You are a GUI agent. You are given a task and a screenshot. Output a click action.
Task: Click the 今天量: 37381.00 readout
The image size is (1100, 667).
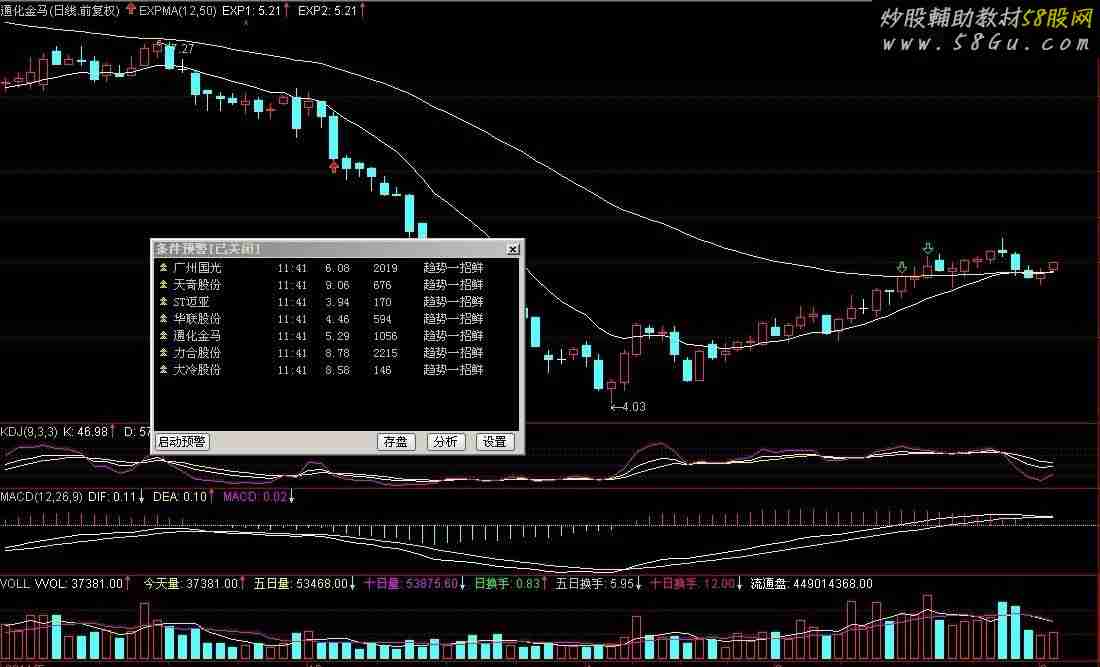191,584
